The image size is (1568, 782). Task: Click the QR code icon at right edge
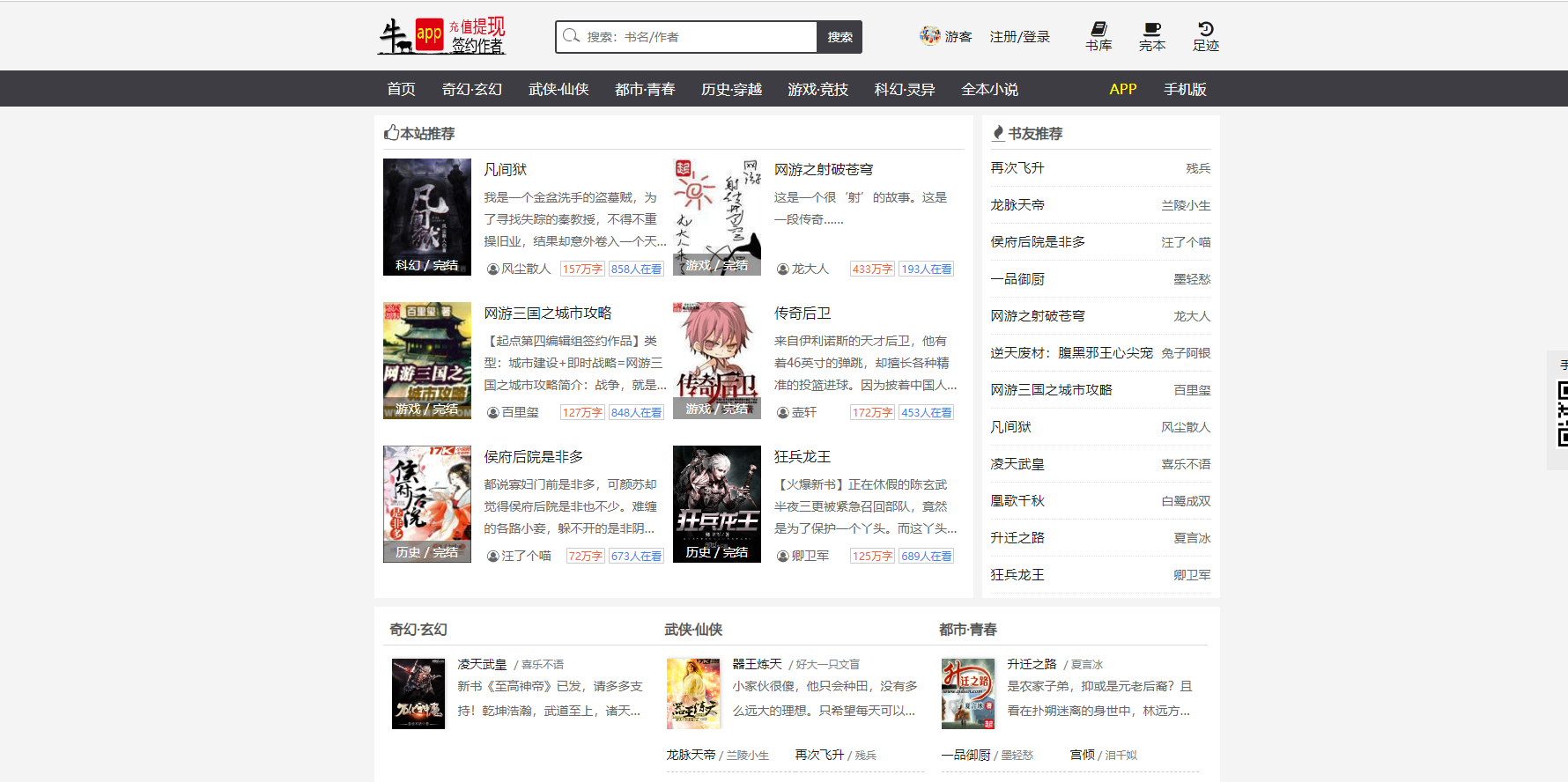[x=1562, y=413]
